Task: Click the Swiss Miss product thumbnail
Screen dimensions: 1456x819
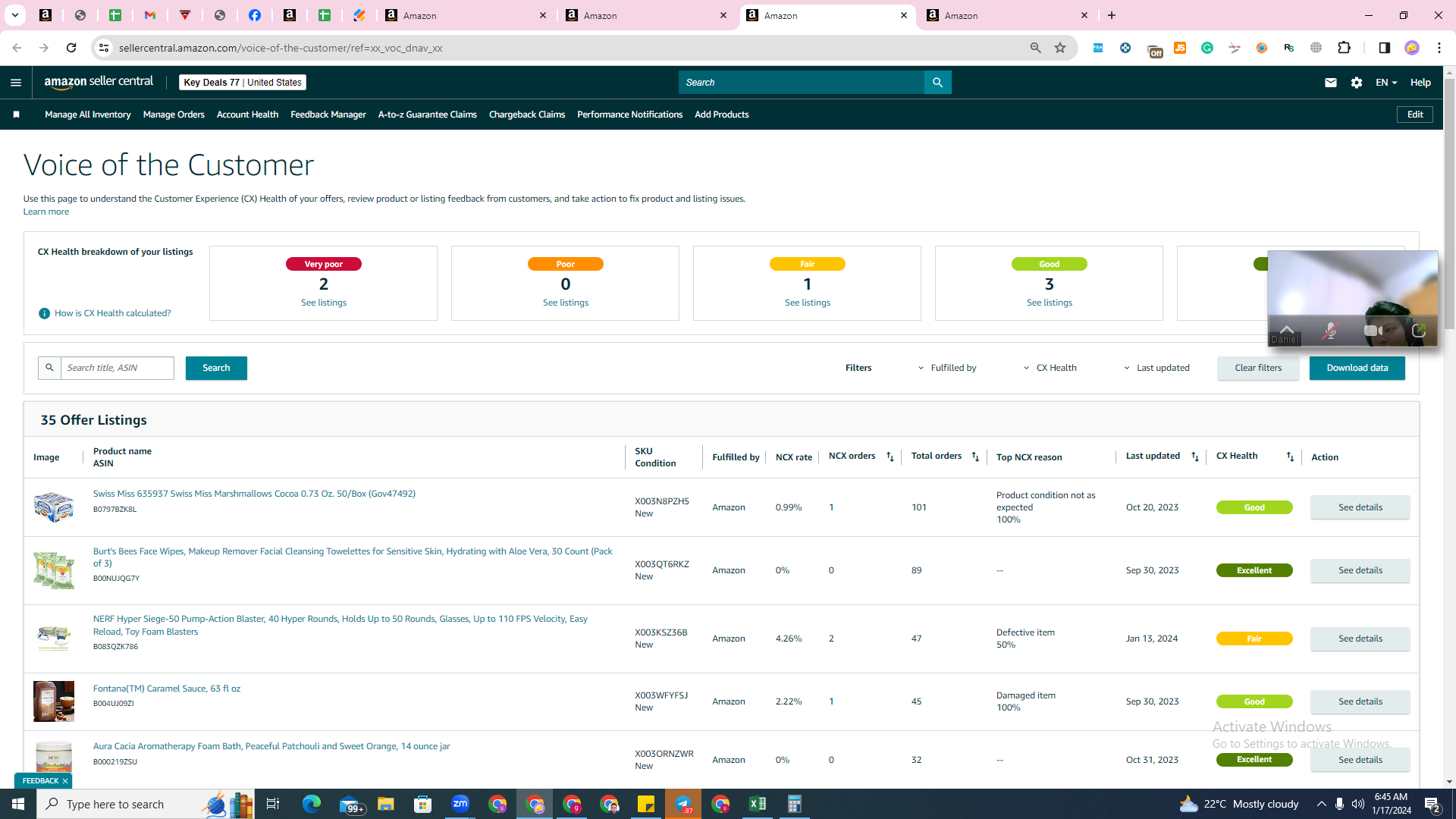Action: pos(54,507)
